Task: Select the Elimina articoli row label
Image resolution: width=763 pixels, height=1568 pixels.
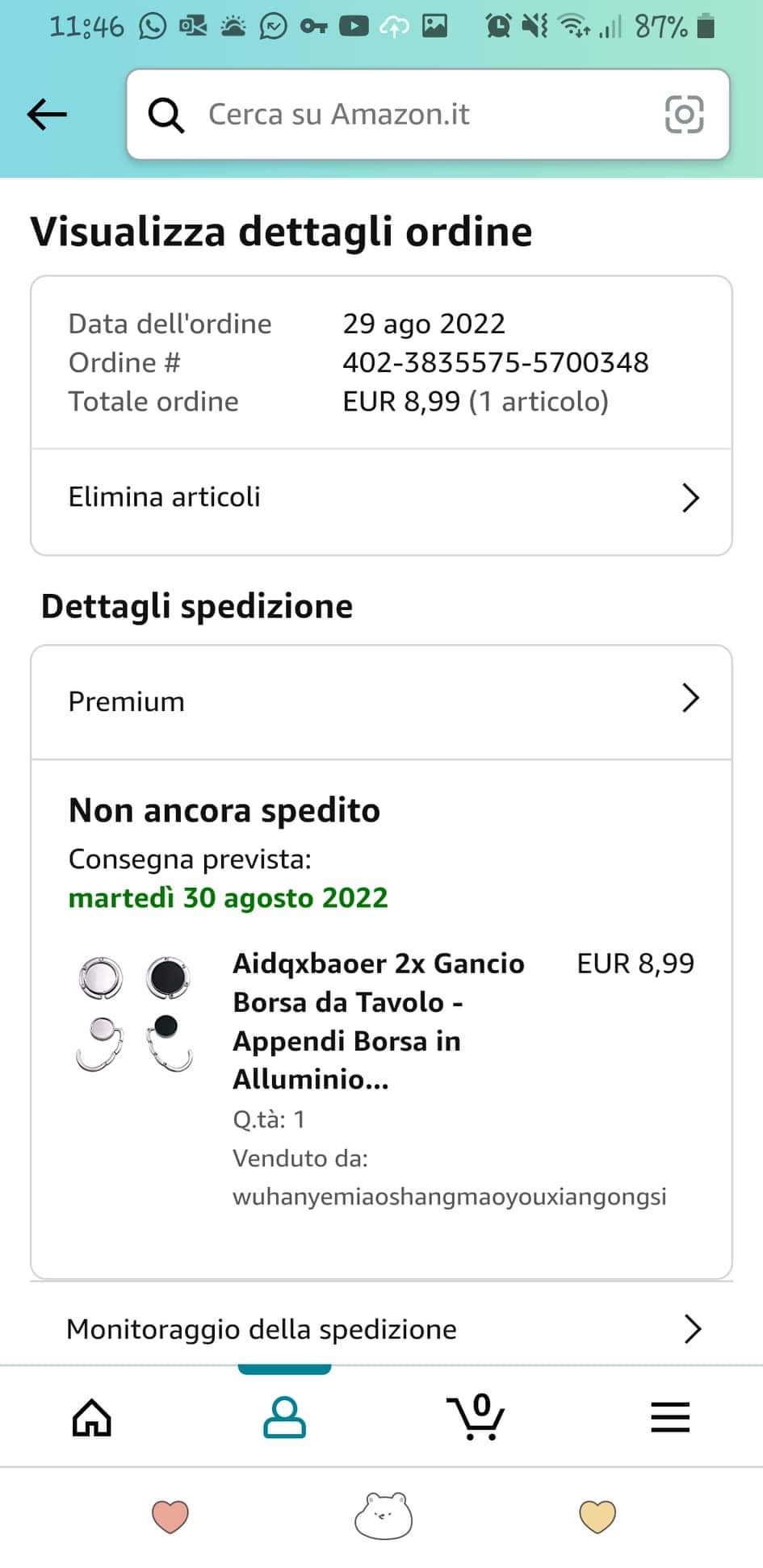Action: (165, 497)
